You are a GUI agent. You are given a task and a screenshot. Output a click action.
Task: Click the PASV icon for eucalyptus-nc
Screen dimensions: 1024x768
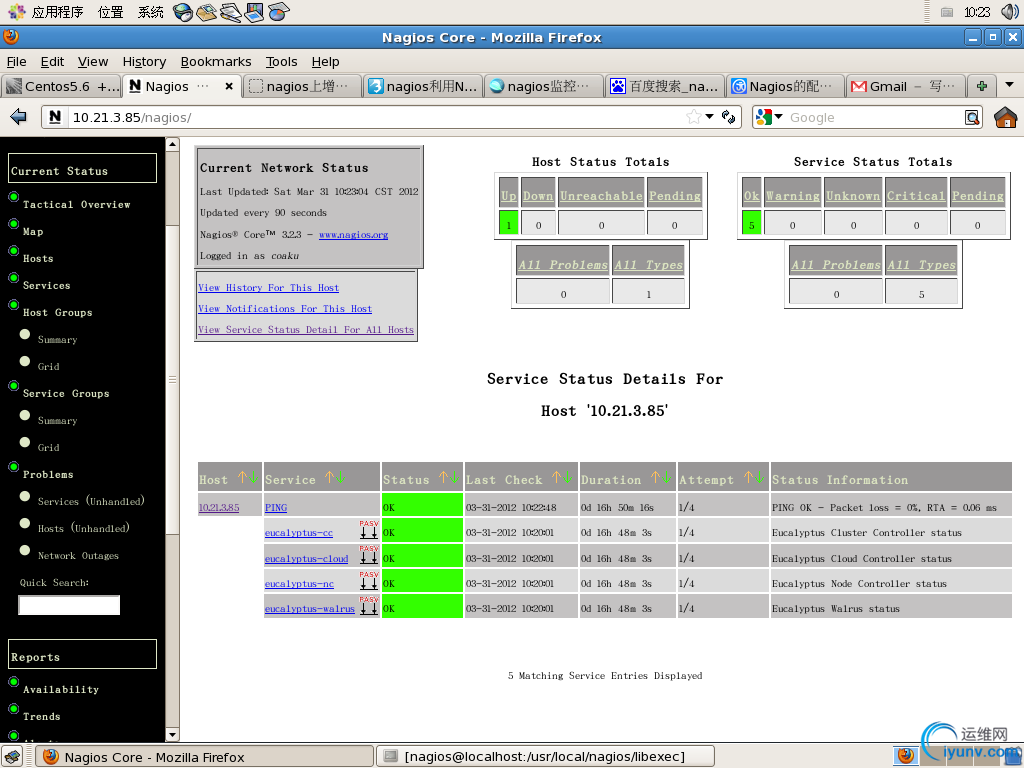pyautogui.click(x=368, y=581)
